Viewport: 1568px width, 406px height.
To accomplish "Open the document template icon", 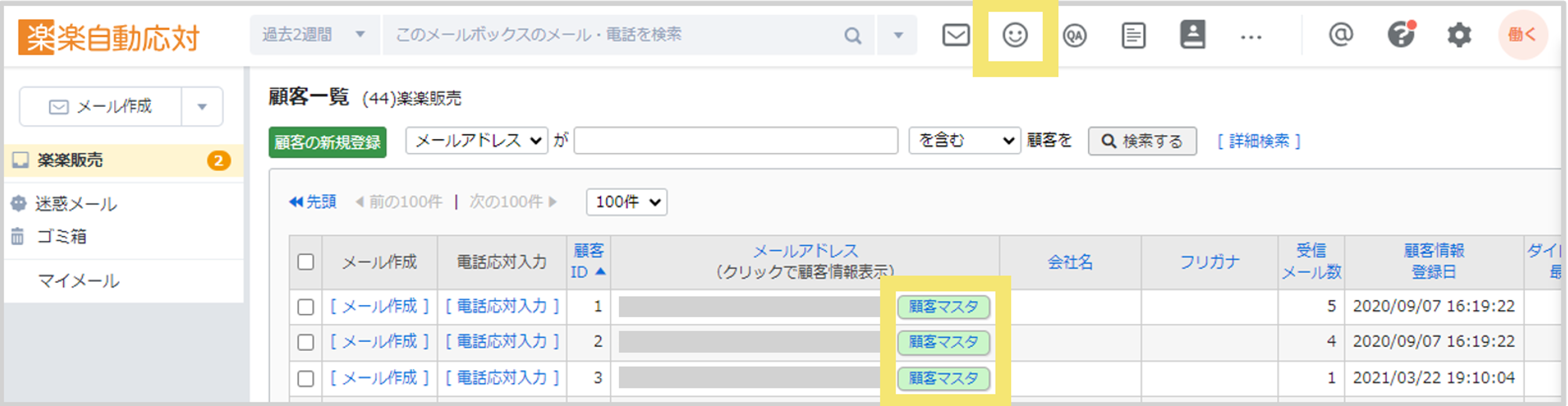I will (x=1133, y=36).
